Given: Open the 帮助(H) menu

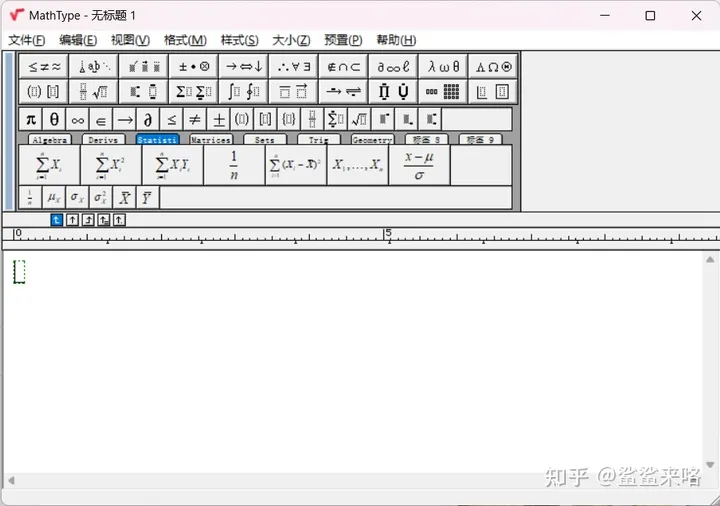Looking at the screenshot, I should (x=396, y=40).
